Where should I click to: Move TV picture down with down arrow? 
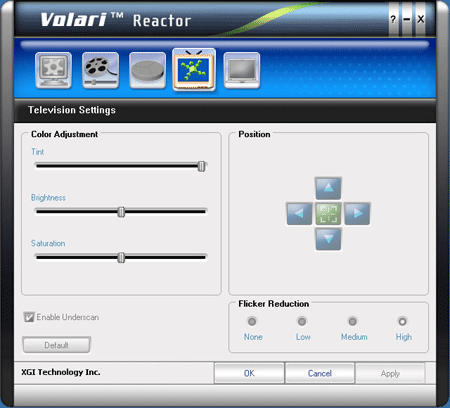click(x=328, y=239)
